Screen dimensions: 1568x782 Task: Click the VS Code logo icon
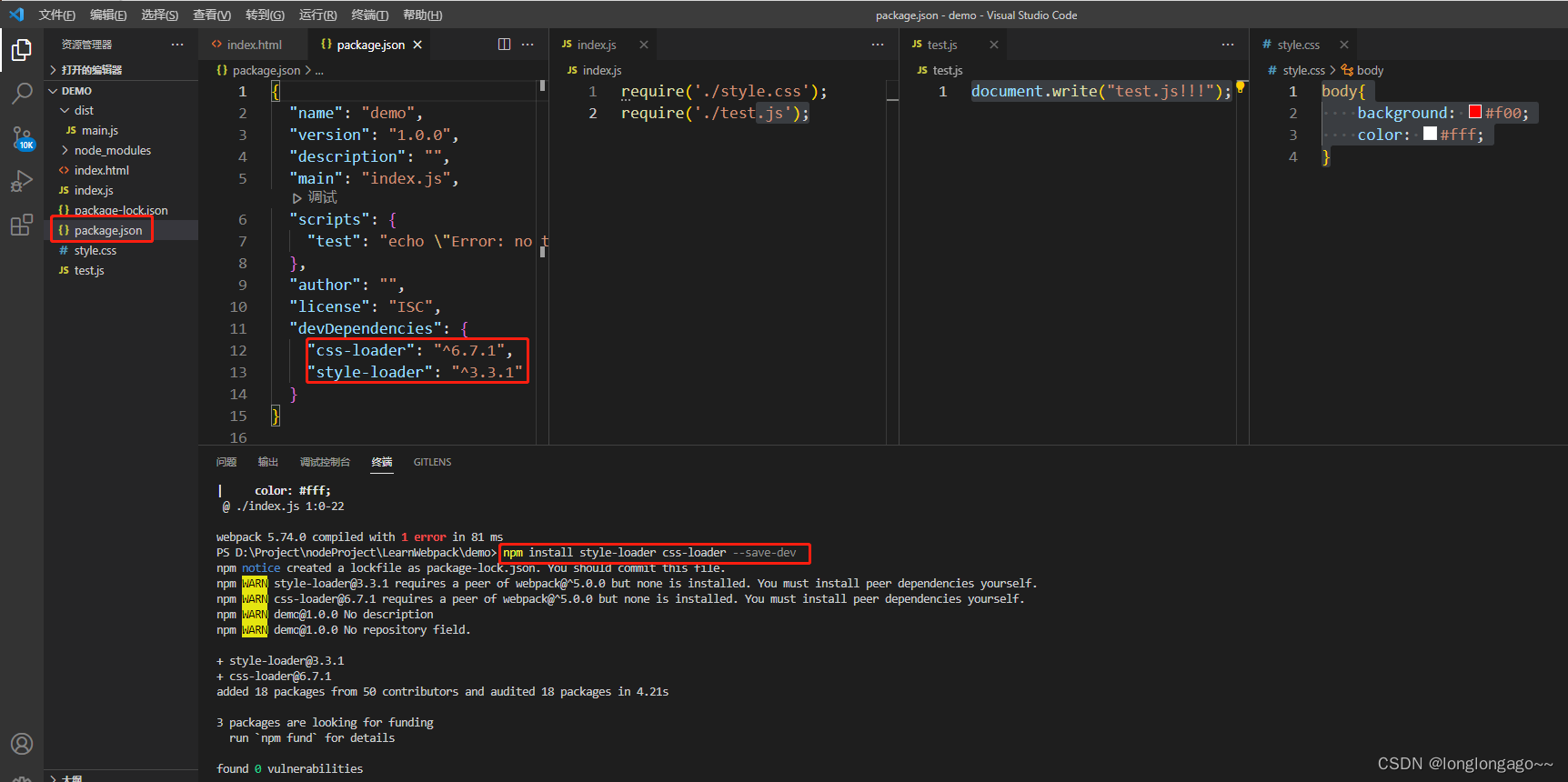tap(16, 15)
